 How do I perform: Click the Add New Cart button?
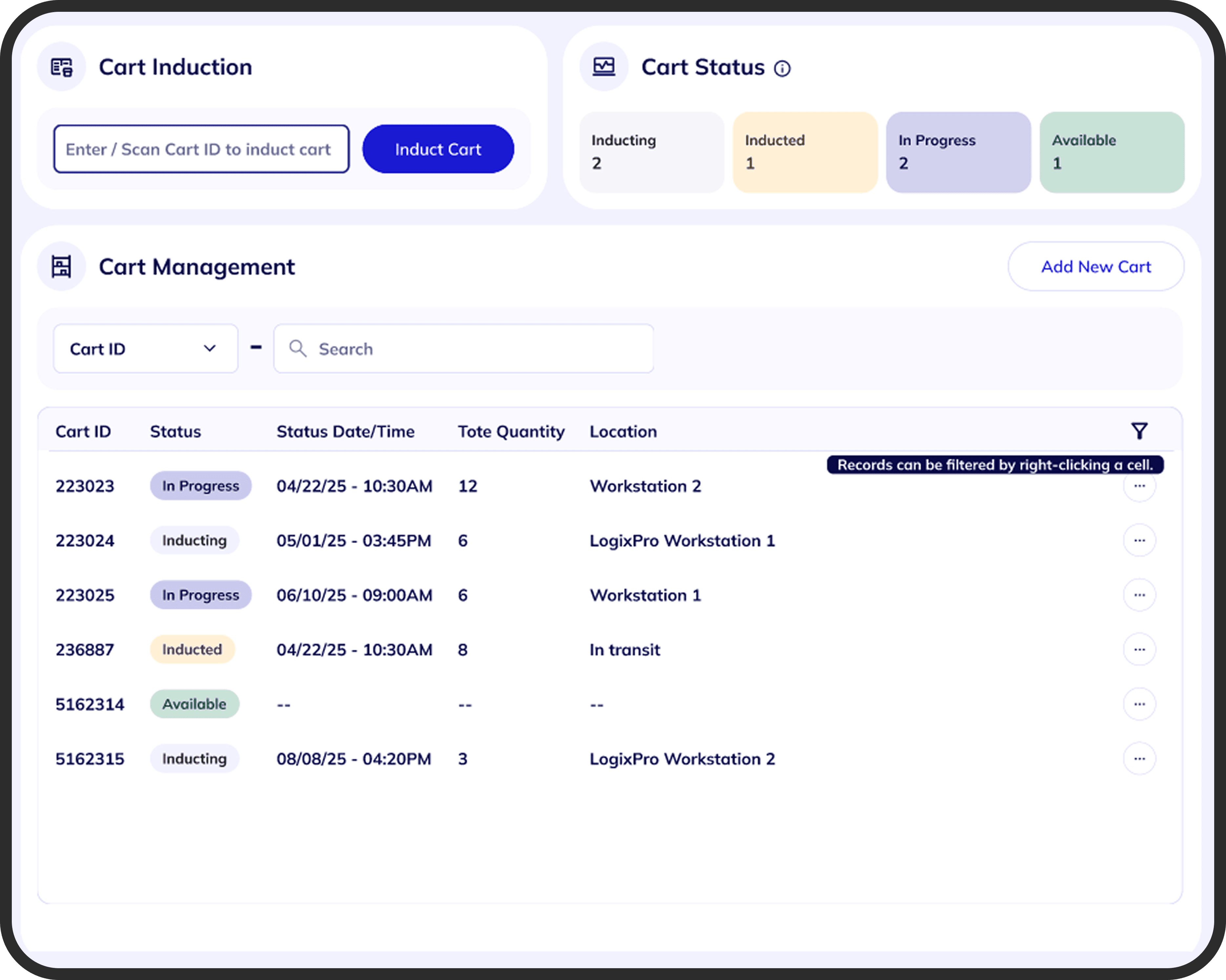click(x=1096, y=267)
